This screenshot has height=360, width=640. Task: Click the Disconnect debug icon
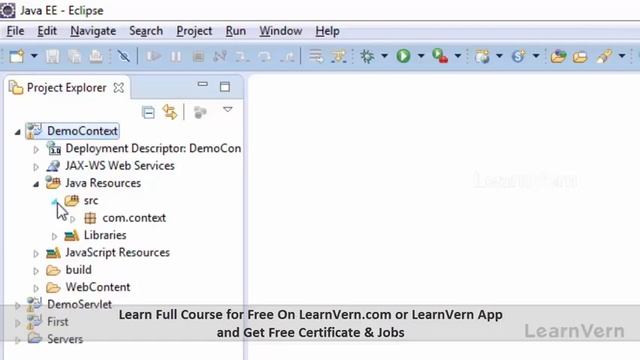pyautogui.click(x=220, y=56)
